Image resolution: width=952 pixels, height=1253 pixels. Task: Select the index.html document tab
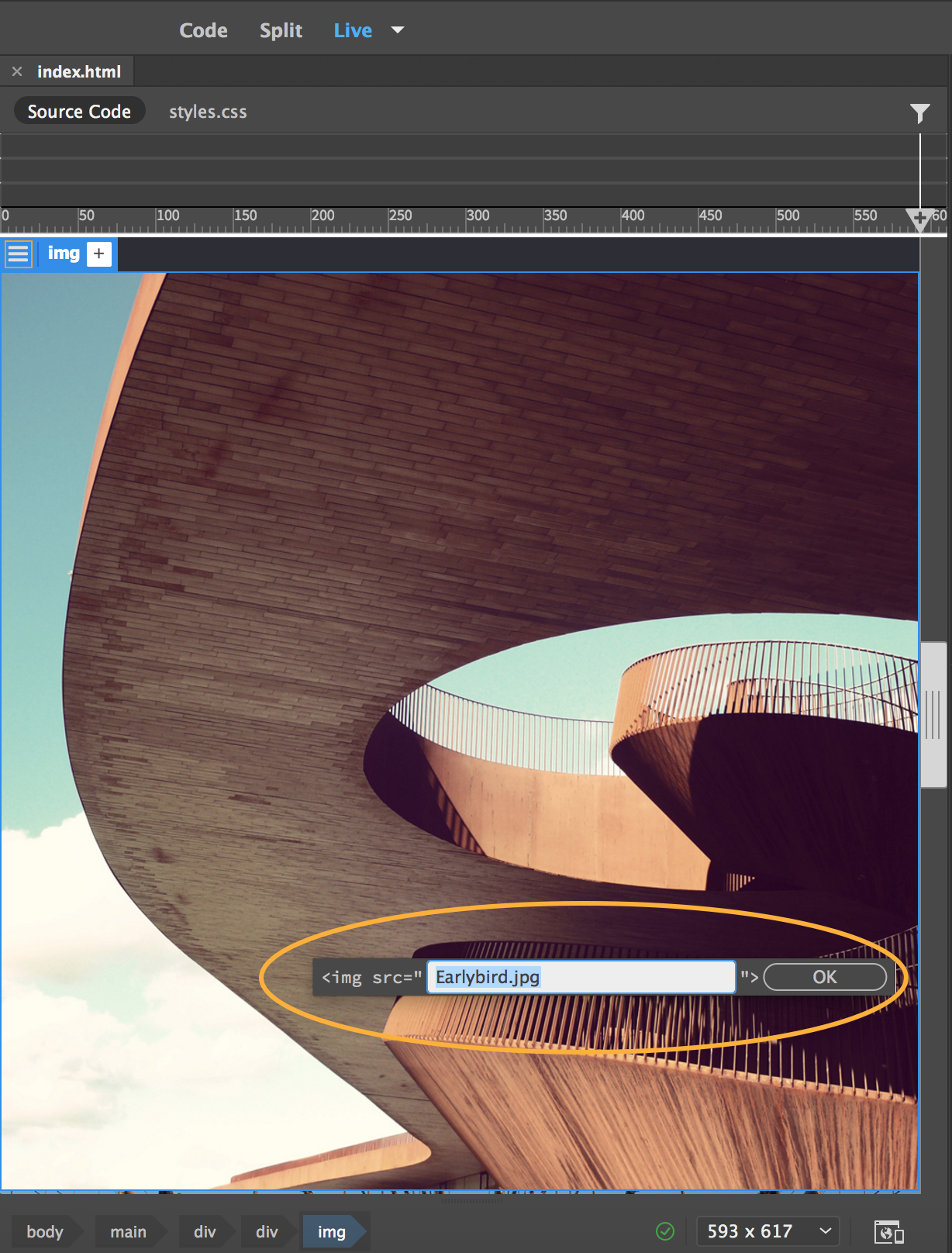tap(79, 71)
